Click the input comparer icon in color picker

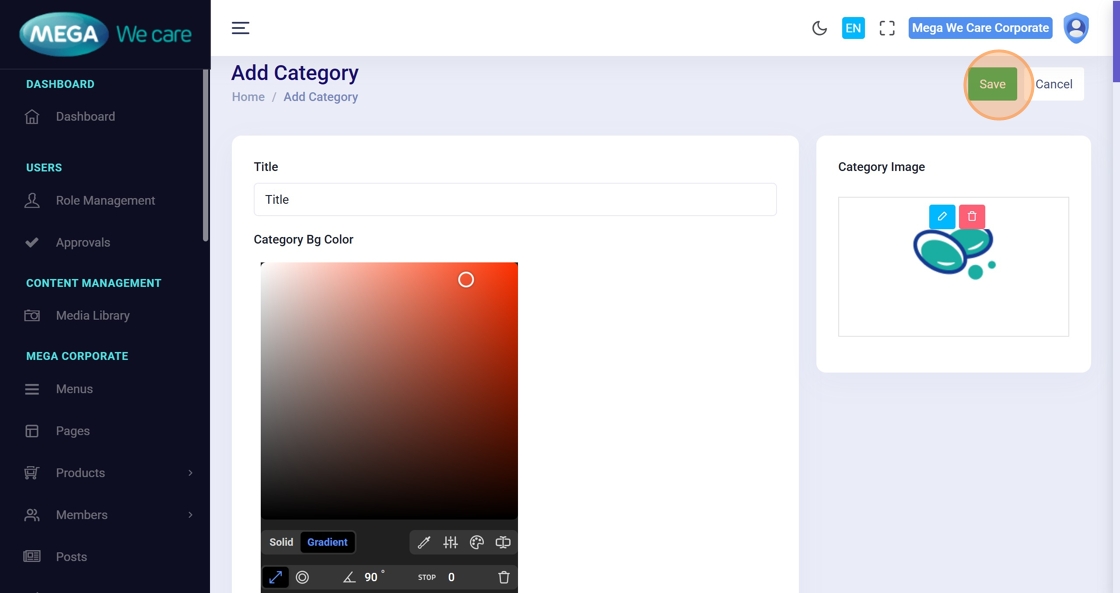pos(503,542)
